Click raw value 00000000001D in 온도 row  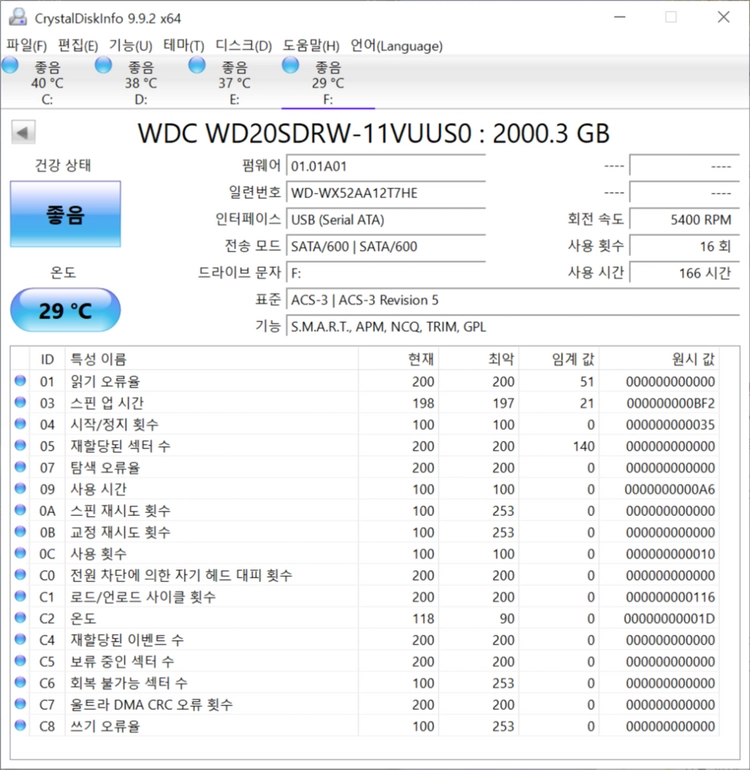coord(669,618)
